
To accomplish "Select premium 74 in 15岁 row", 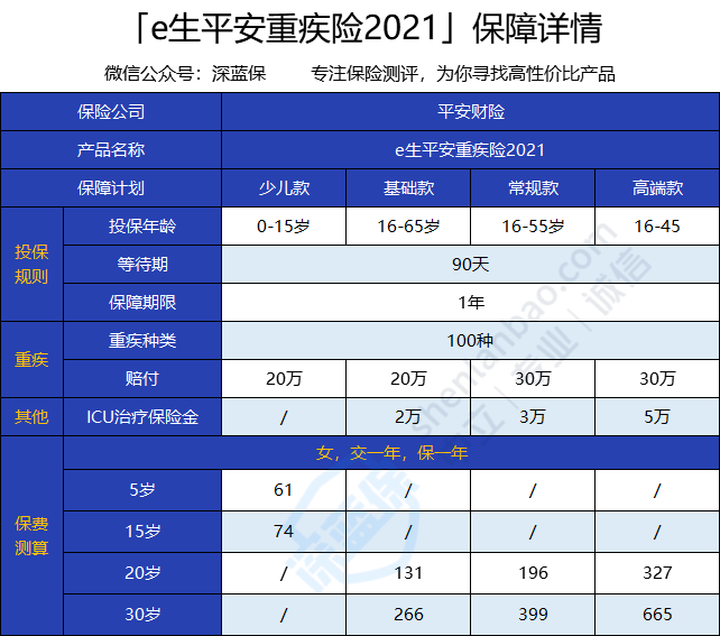I will [x=284, y=531].
